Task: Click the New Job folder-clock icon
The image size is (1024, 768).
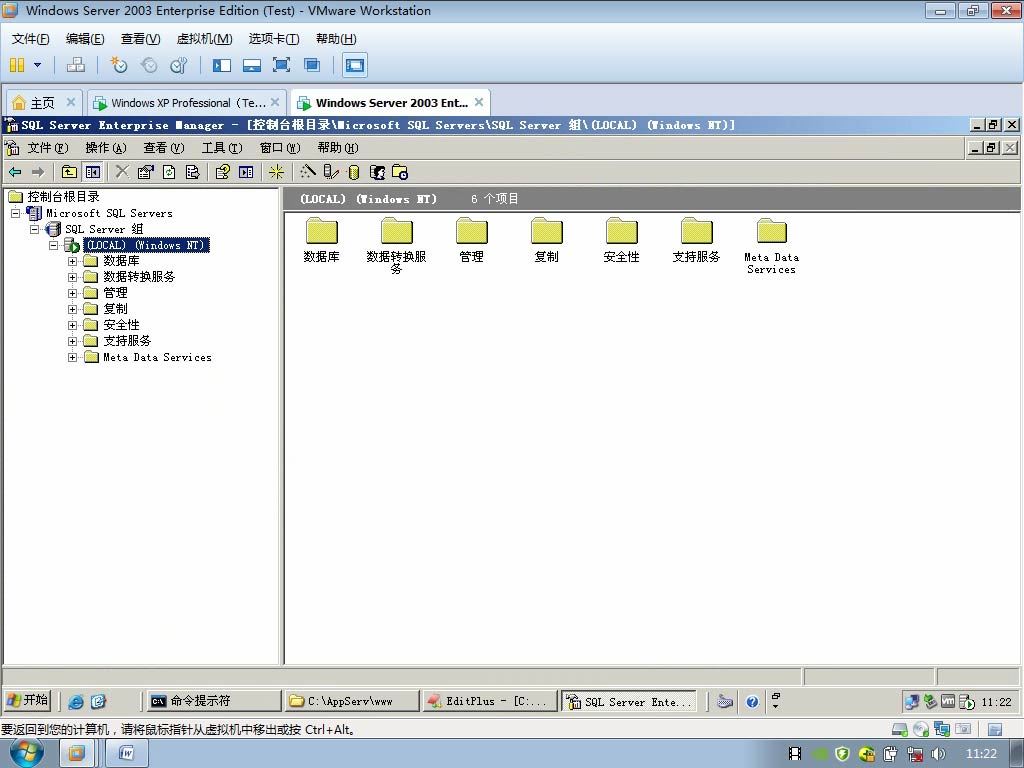Action: tap(400, 172)
